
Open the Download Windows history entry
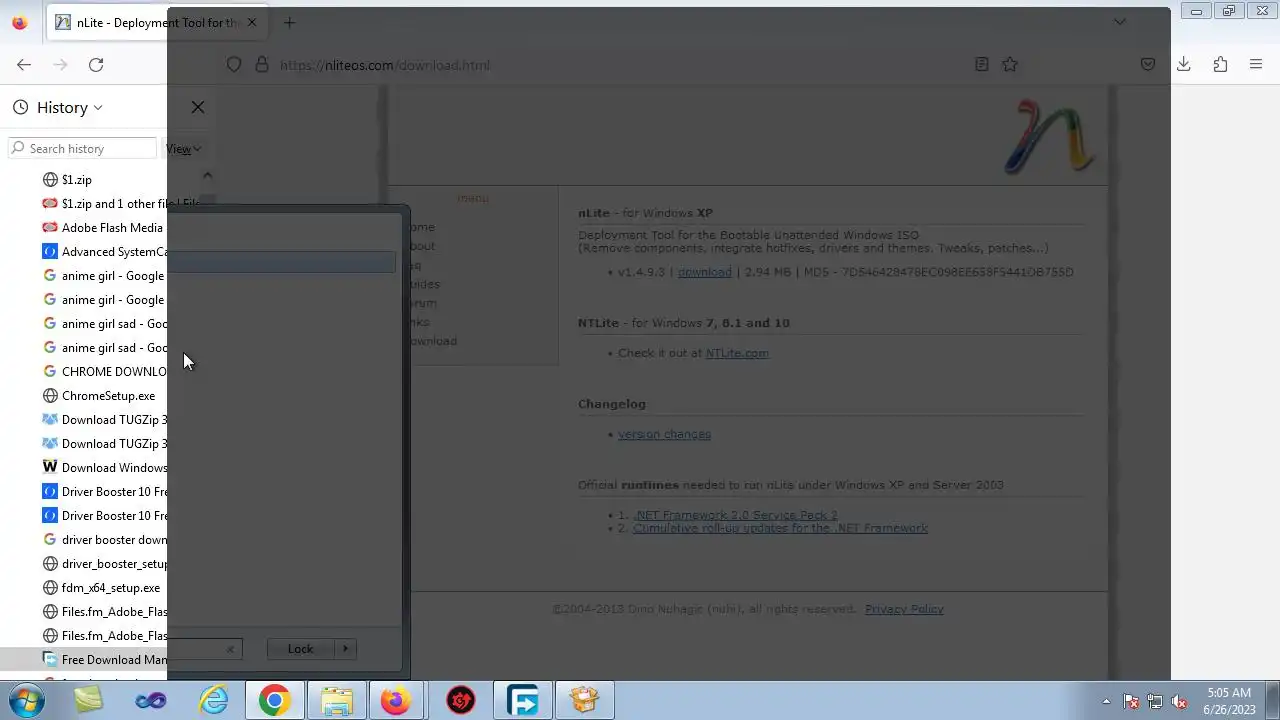(x=104, y=468)
